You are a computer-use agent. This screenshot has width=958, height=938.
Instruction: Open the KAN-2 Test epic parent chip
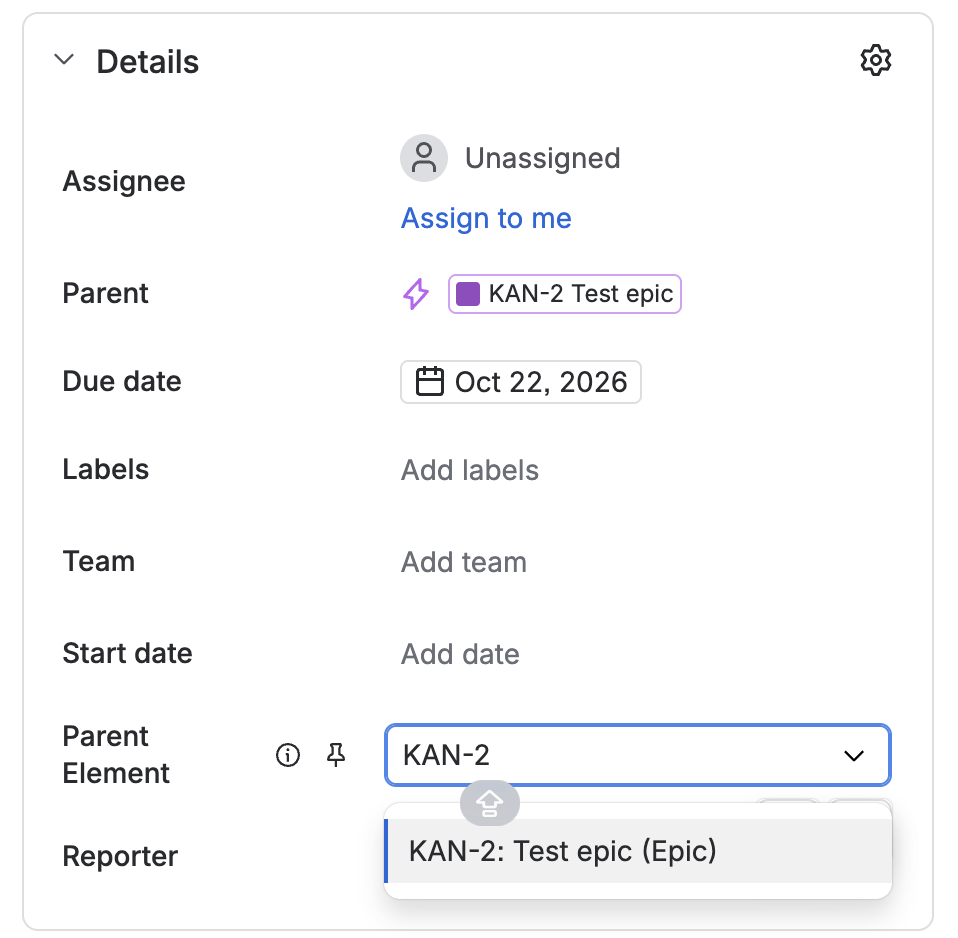[565, 294]
